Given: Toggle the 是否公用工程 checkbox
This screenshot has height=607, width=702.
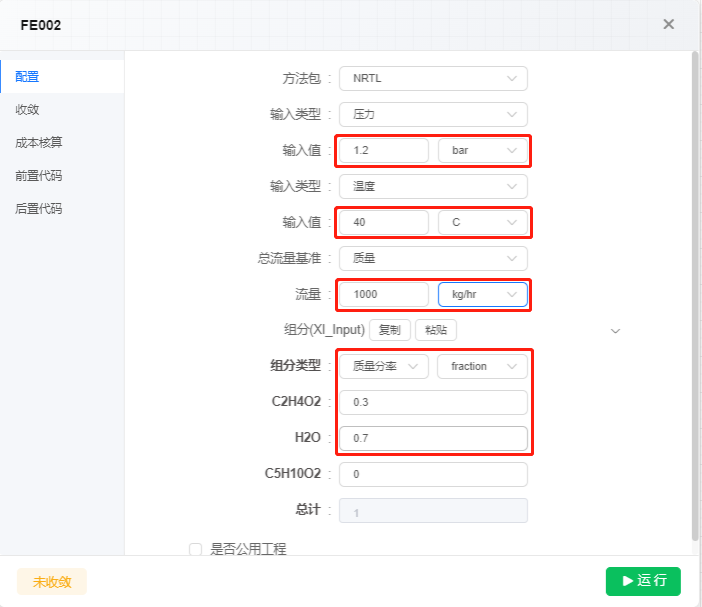Looking at the screenshot, I should 195,549.
